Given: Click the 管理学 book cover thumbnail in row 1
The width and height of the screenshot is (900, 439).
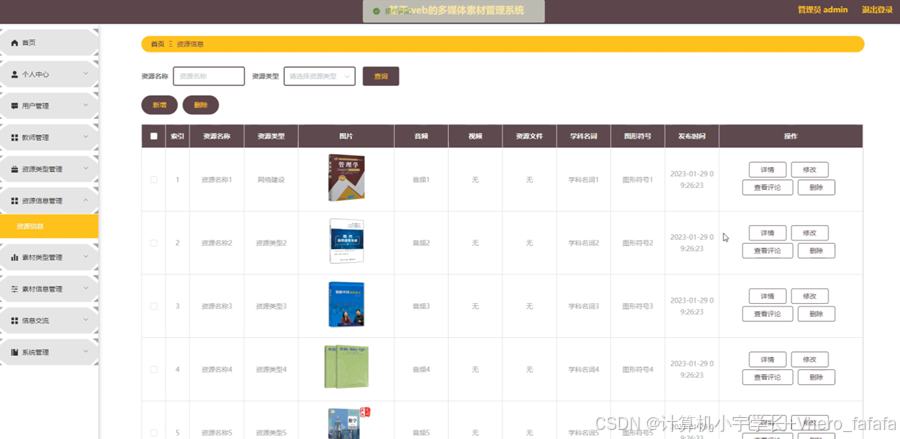Looking at the screenshot, I should coord(347,178).
